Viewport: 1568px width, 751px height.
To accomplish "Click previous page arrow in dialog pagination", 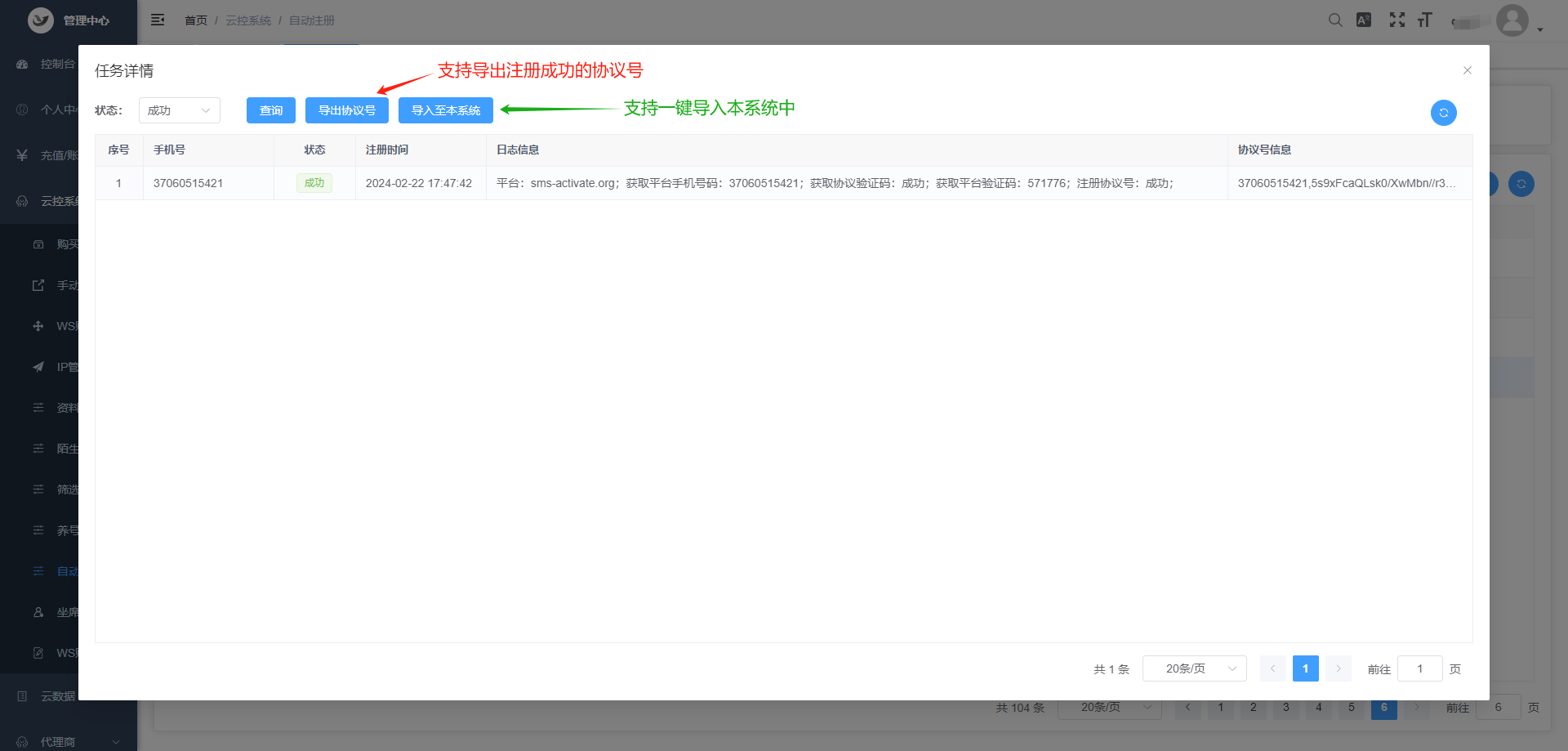I will (x=1272, y=668).
